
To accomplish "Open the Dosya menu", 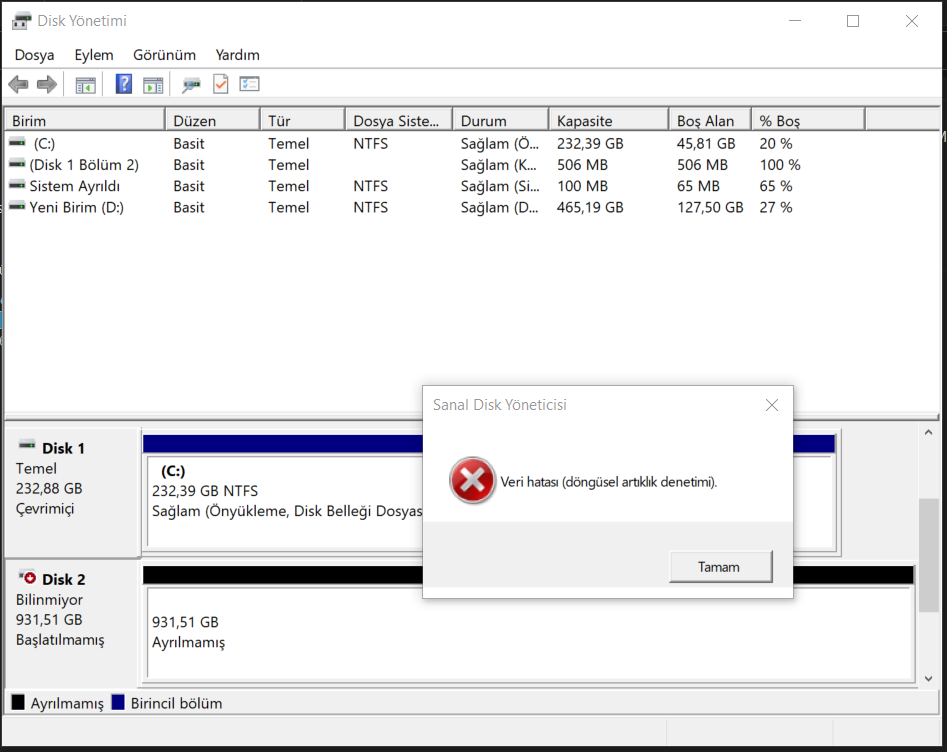I will pos(34,55).
